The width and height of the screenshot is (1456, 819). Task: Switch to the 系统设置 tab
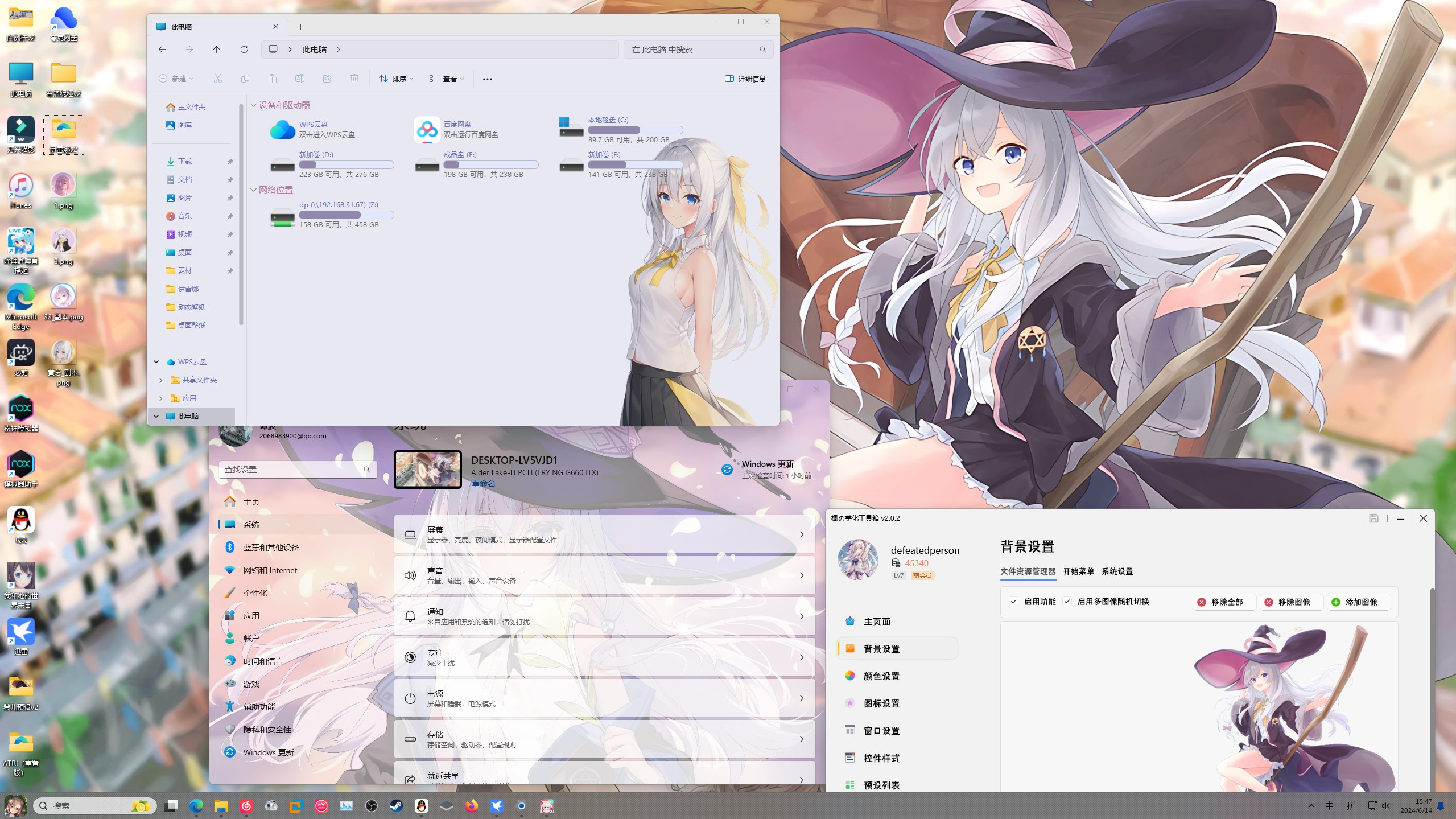tap(1117, 571)
